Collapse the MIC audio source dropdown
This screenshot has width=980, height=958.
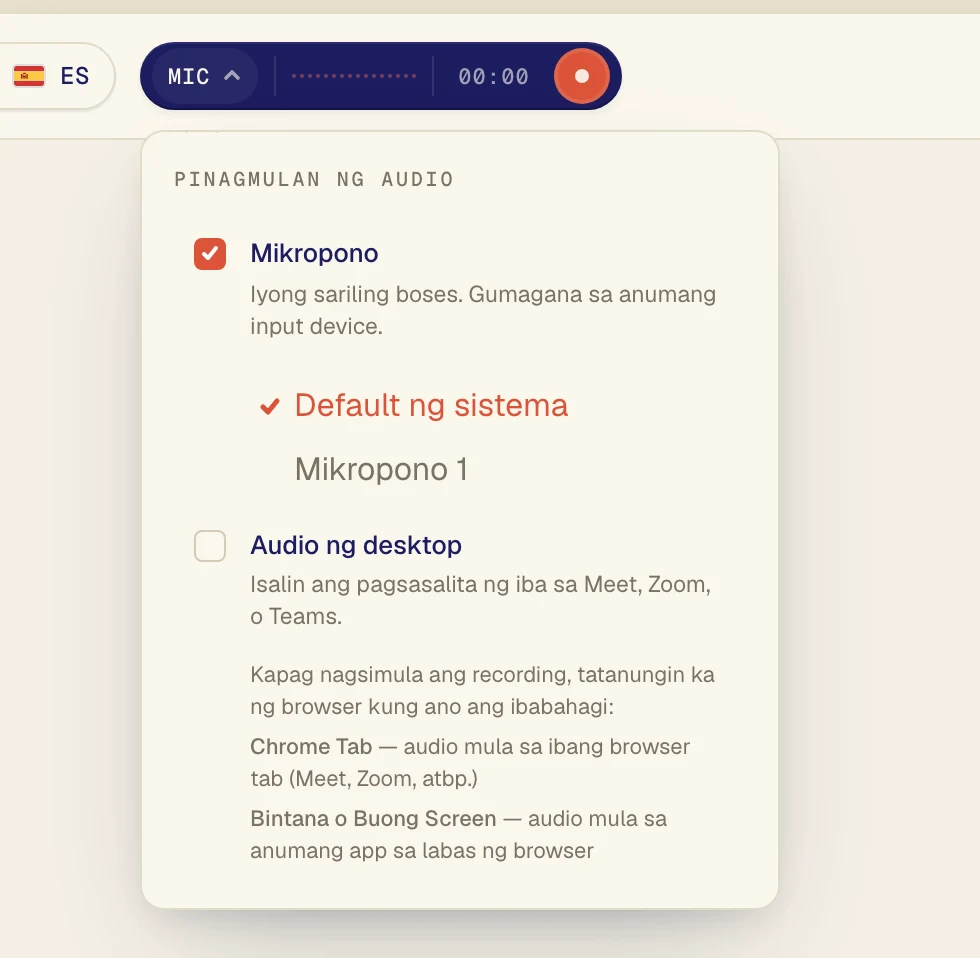(204, 76)
